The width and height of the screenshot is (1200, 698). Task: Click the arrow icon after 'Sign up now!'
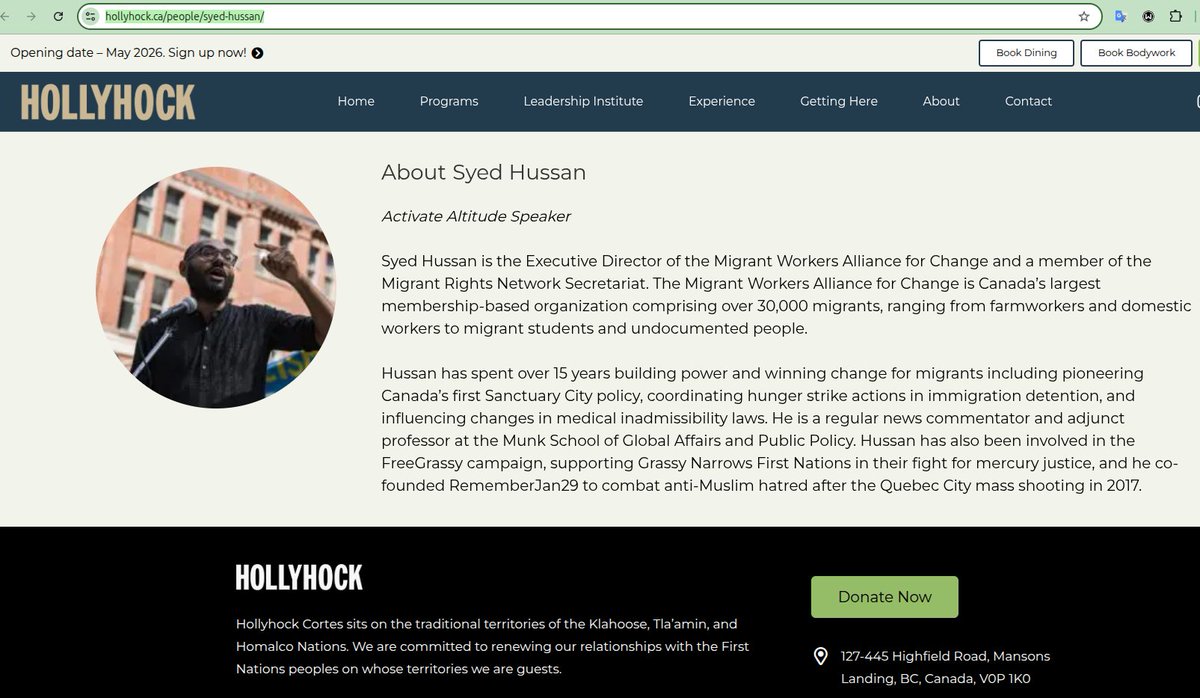(x=258, y=53)
